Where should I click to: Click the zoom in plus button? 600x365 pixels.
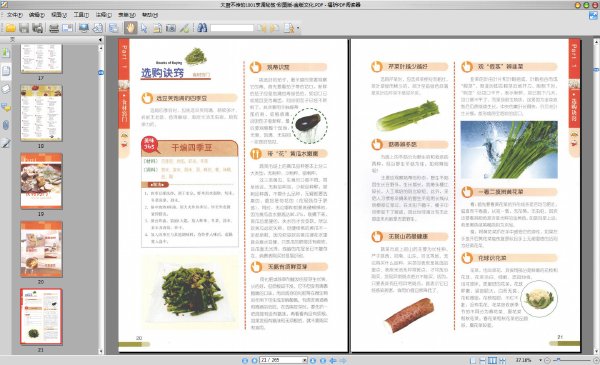click(x=596, y=360)
